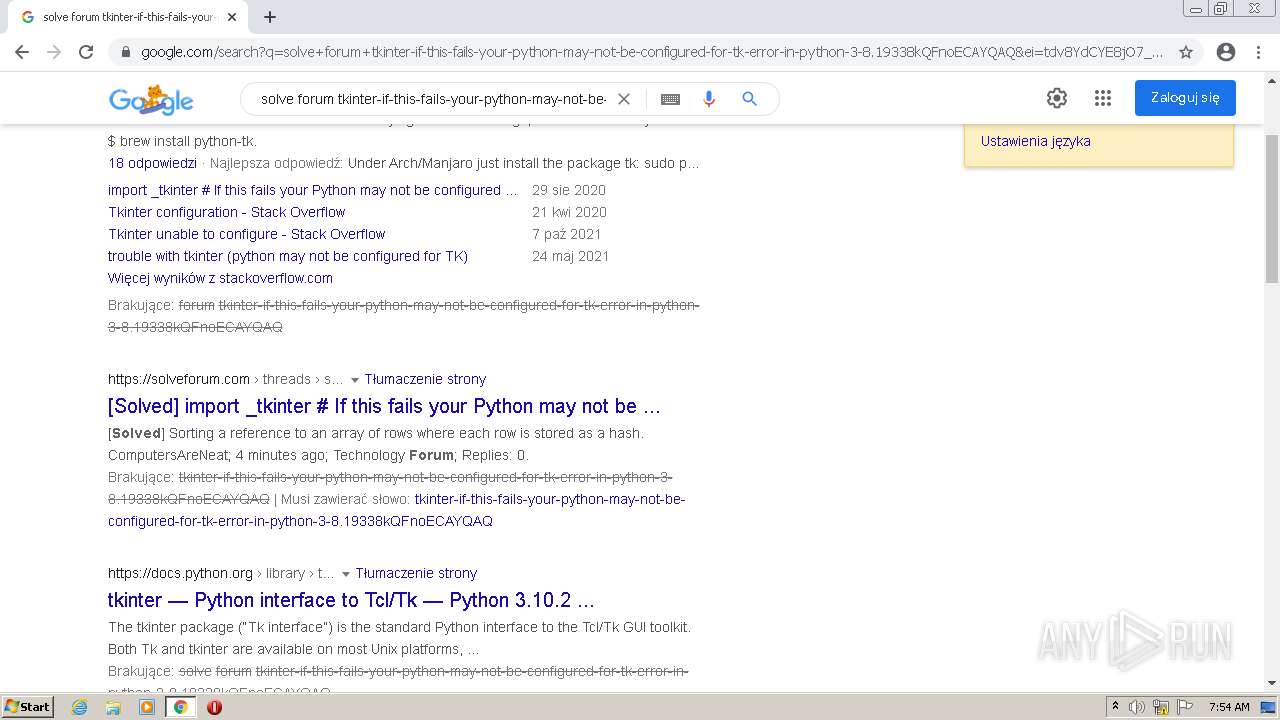The height and width of the screenshot is (720, 1280).
Task: Click the vertical scrollbar thumb
Action: 1272,207
